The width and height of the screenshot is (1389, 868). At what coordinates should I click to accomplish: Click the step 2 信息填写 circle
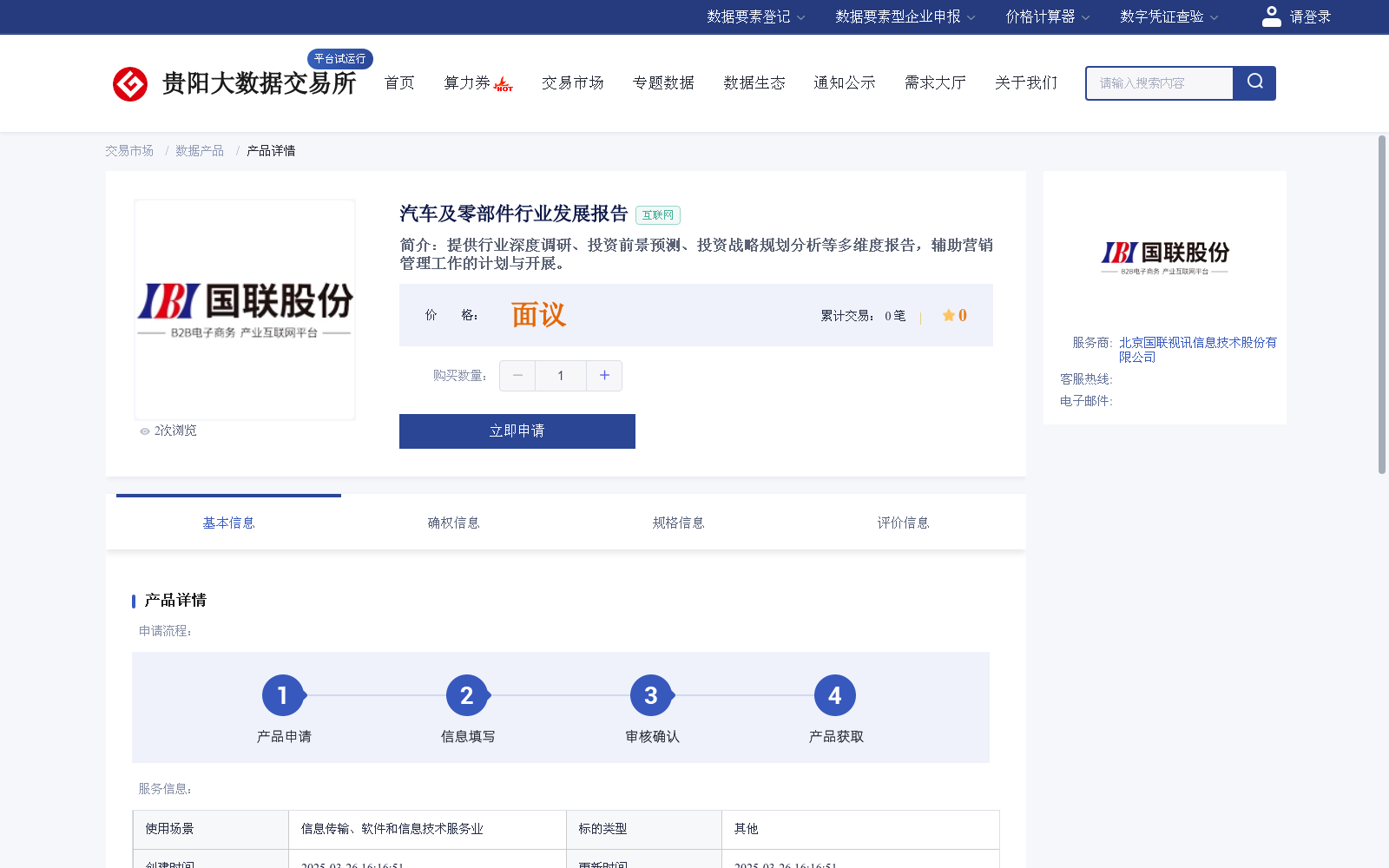467,695
